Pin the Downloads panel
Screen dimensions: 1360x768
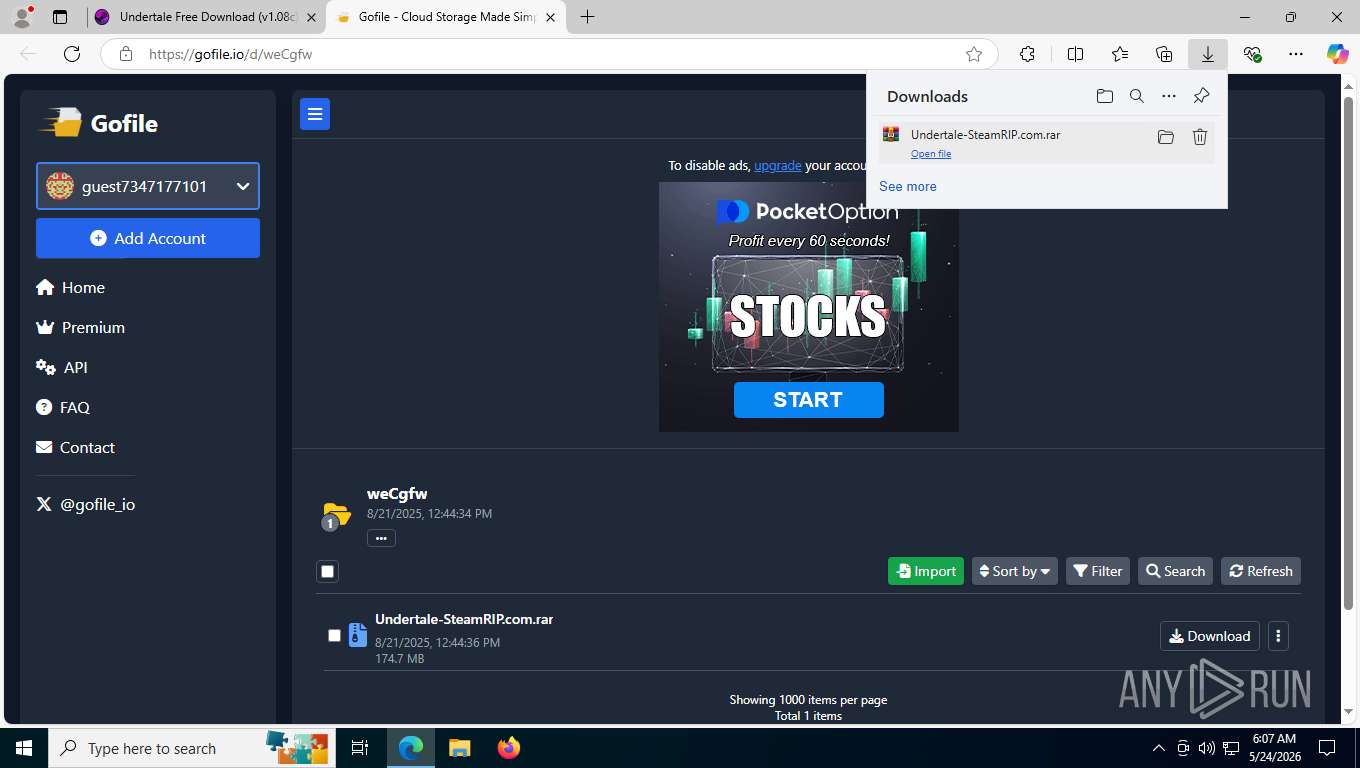coord(1202,96)
